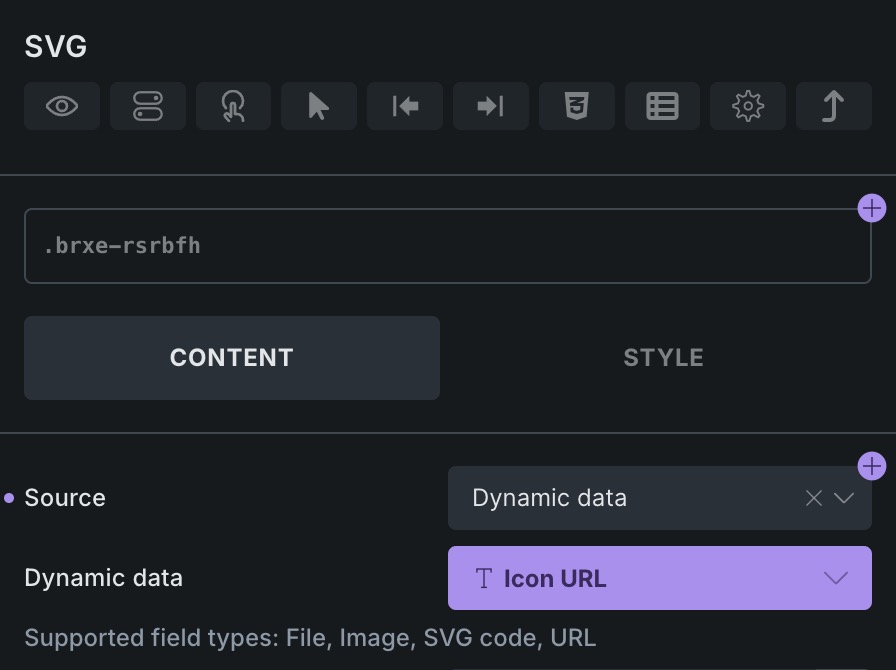Clear Source selection with the X

pyautogui.click(x=814, y=498)
